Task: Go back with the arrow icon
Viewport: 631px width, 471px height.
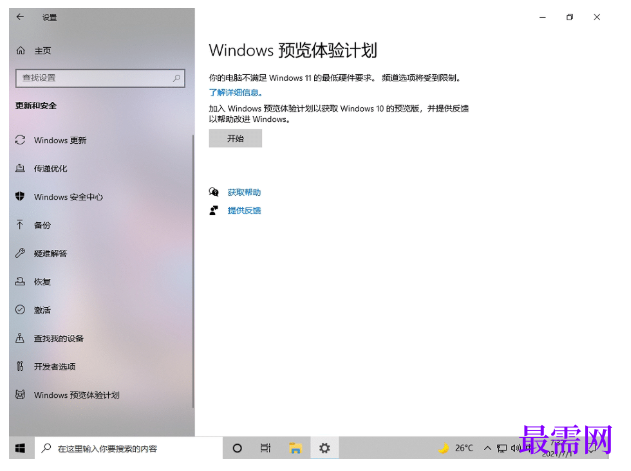Action: [x=20, y=17]
